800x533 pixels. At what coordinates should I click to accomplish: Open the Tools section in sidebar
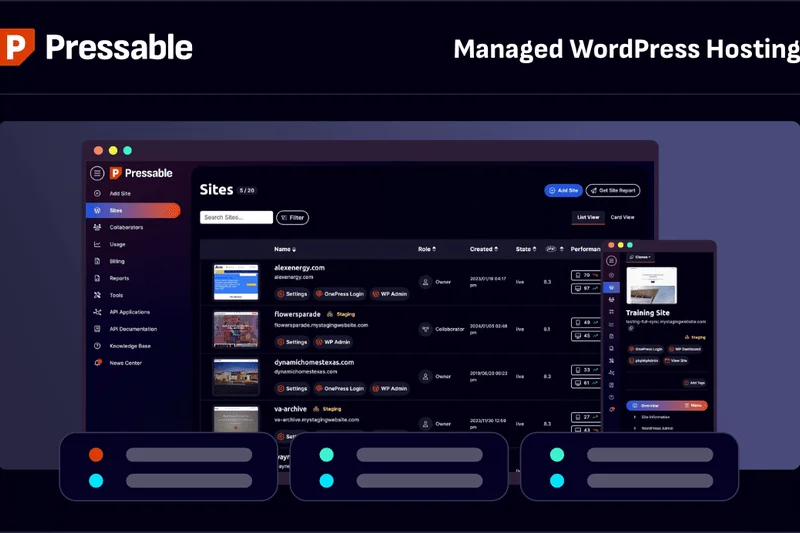pos(116,295)
